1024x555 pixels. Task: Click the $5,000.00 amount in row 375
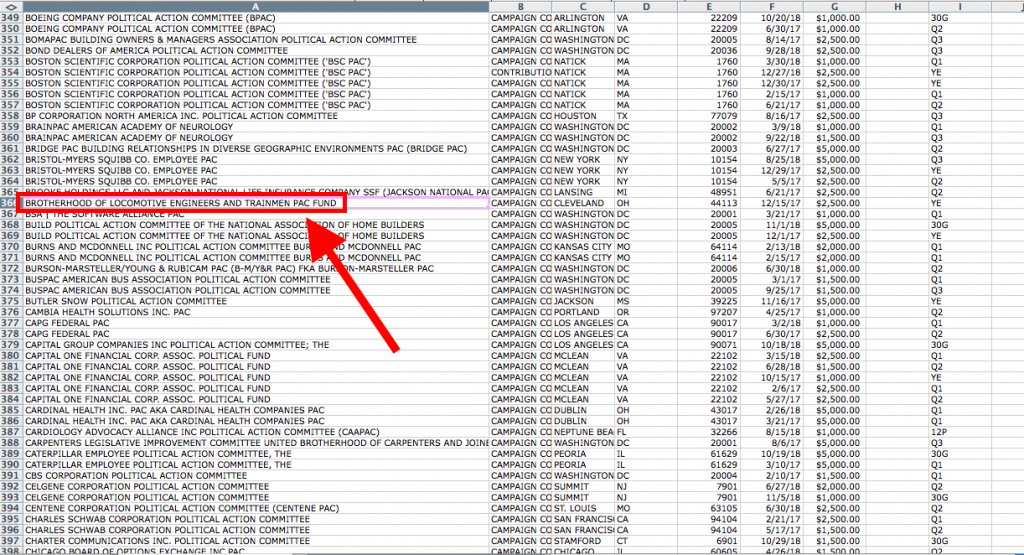point(835,301)
